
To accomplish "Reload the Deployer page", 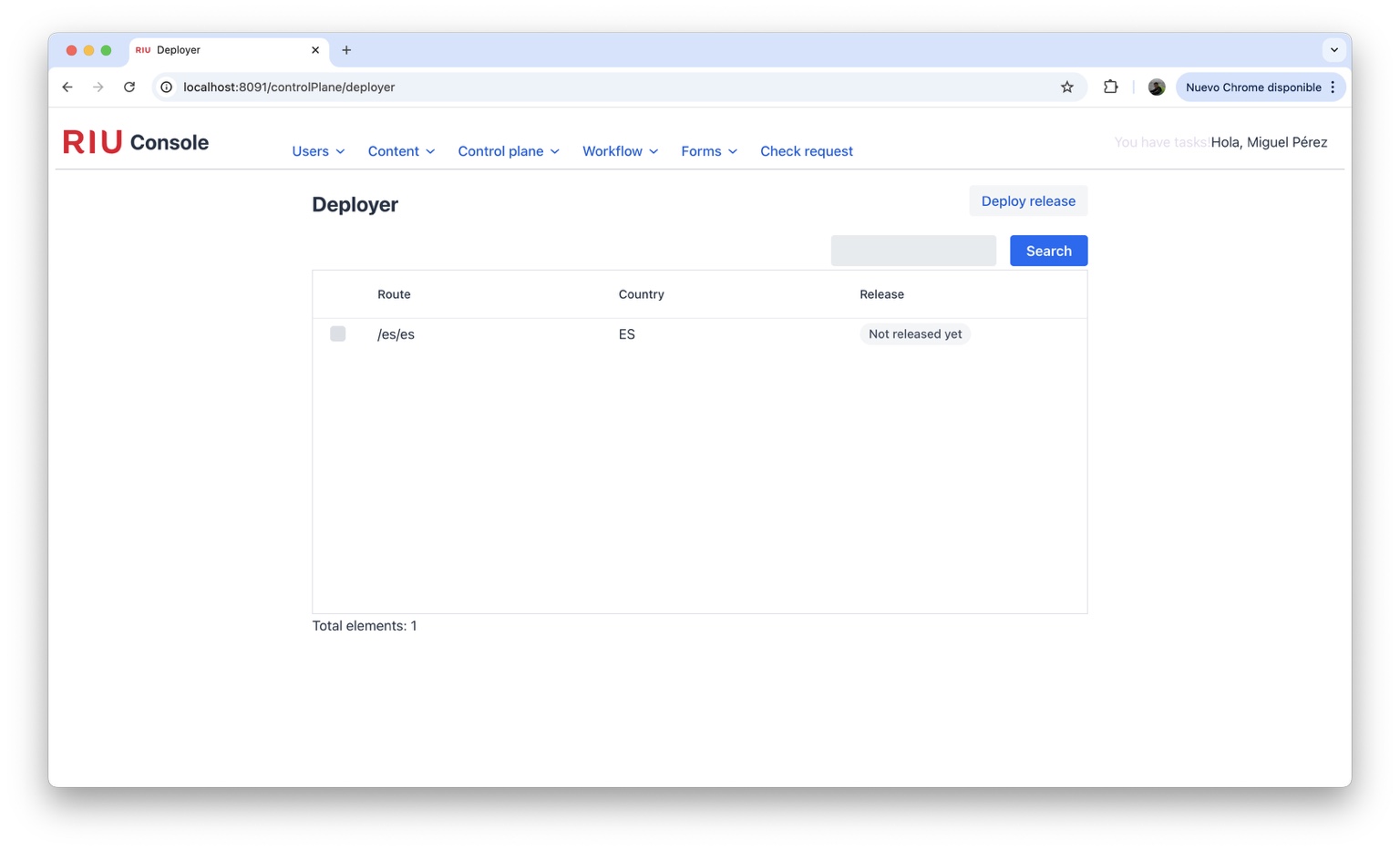I will pos(129,87).
